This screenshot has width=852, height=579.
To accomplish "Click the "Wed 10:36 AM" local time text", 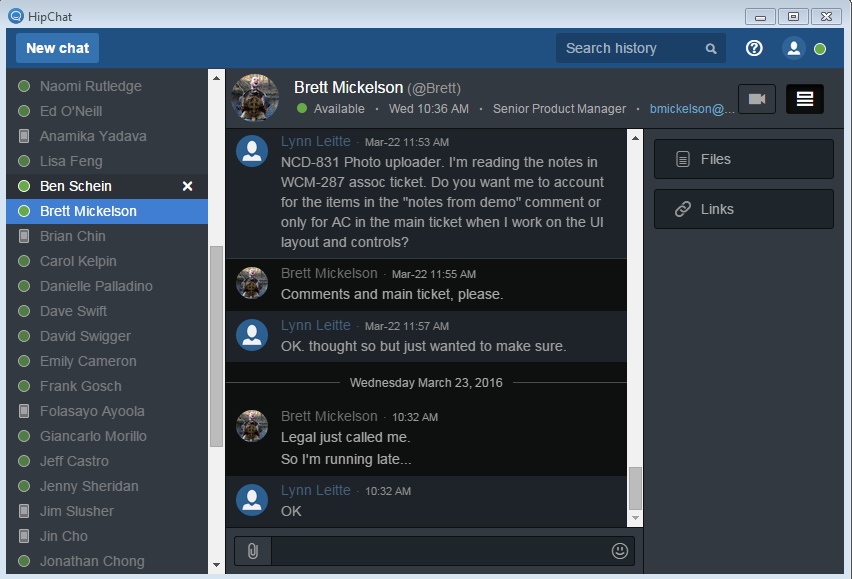I will 429,109.
